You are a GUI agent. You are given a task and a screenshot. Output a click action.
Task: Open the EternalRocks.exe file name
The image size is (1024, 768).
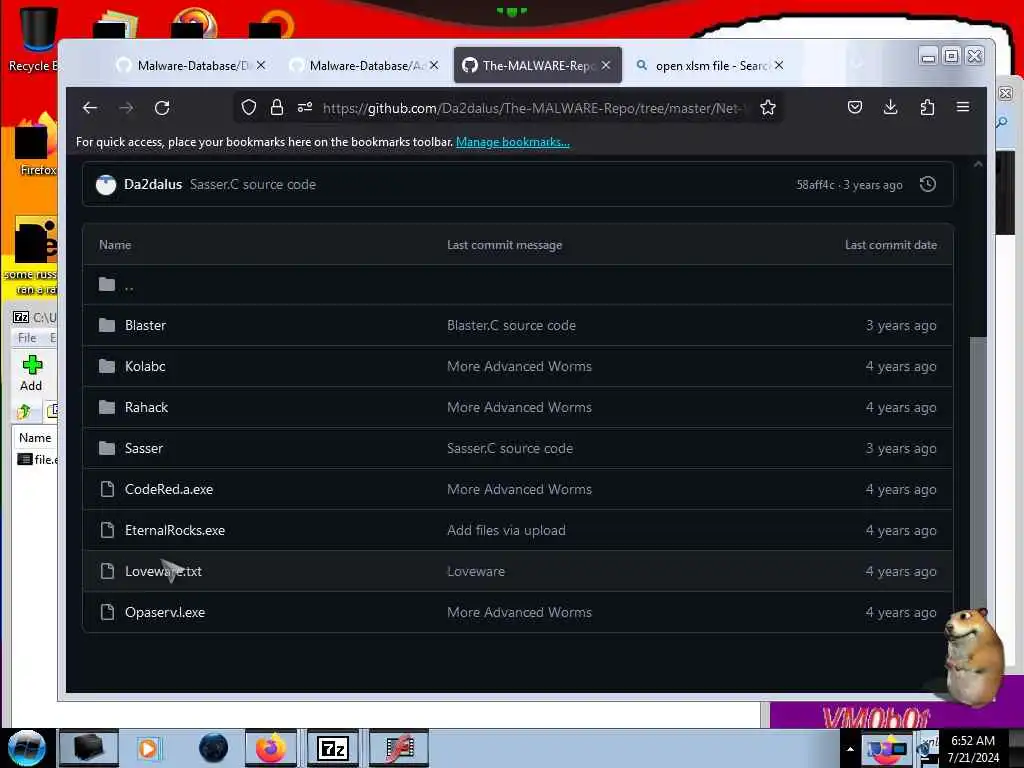point(175,530)
